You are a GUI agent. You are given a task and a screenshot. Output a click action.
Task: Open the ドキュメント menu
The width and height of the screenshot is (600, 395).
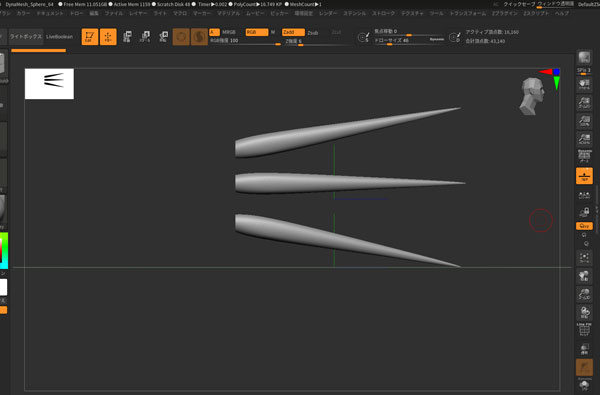click(x=50, y=13)
